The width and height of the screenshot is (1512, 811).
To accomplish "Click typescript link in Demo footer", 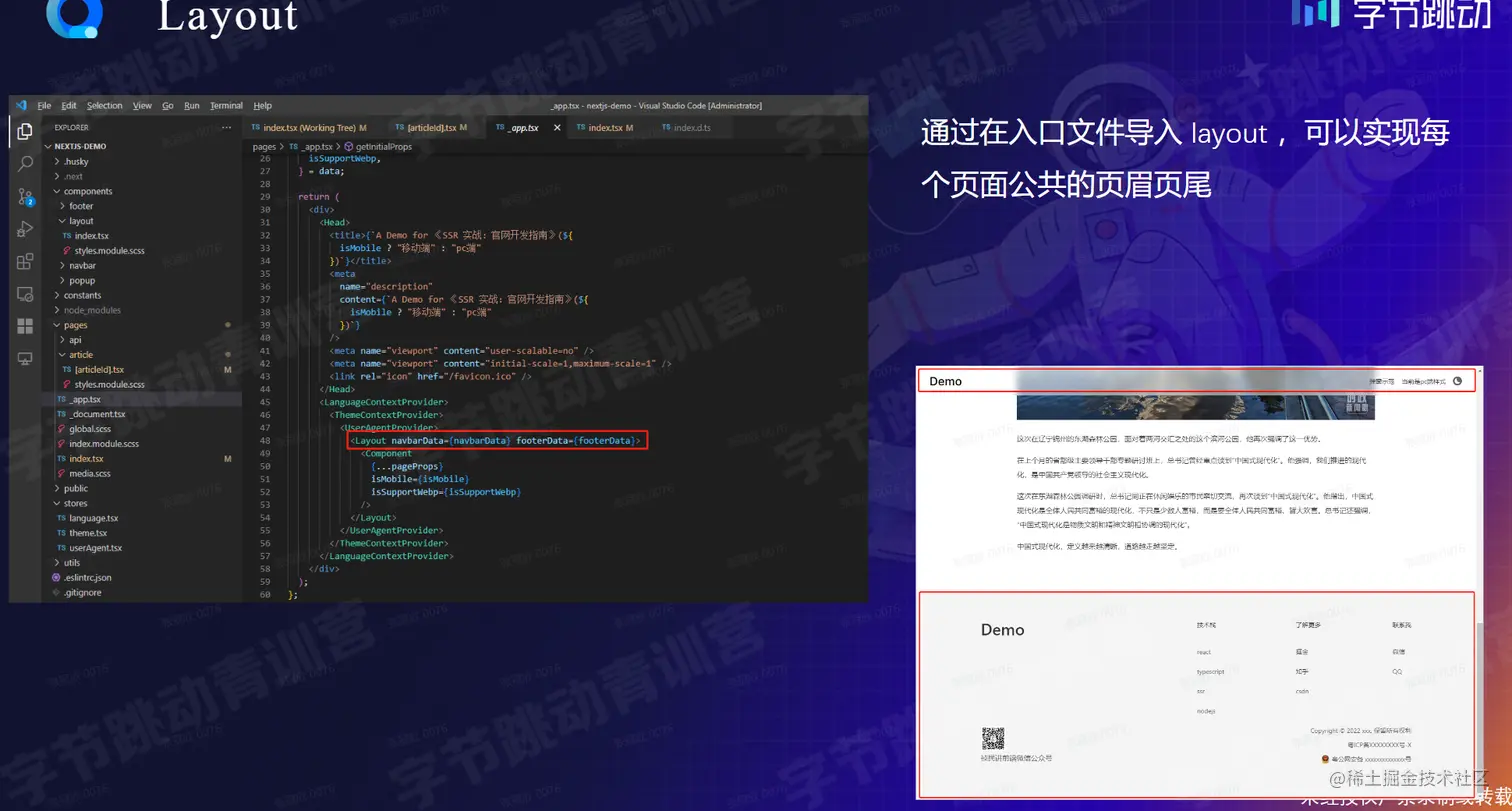I will (1210, 672).
